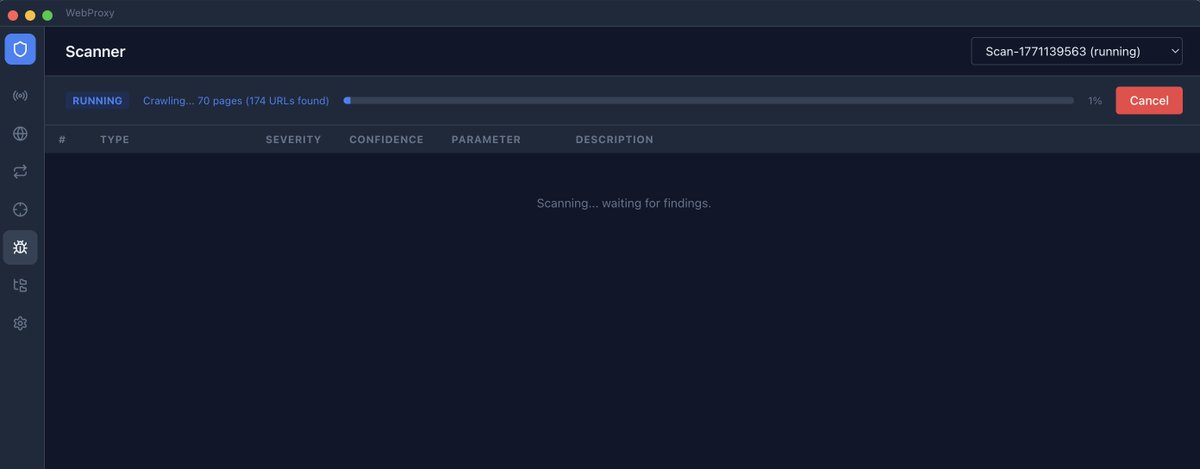Click the 1% progress percentage
1200x469 pixels.
(x=1095, y=101)
